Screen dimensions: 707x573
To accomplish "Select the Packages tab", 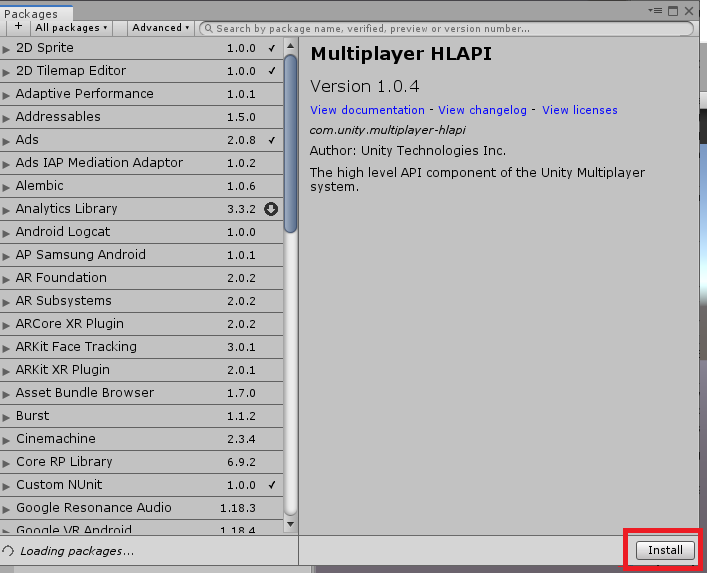I will click(x=36, y=14).
